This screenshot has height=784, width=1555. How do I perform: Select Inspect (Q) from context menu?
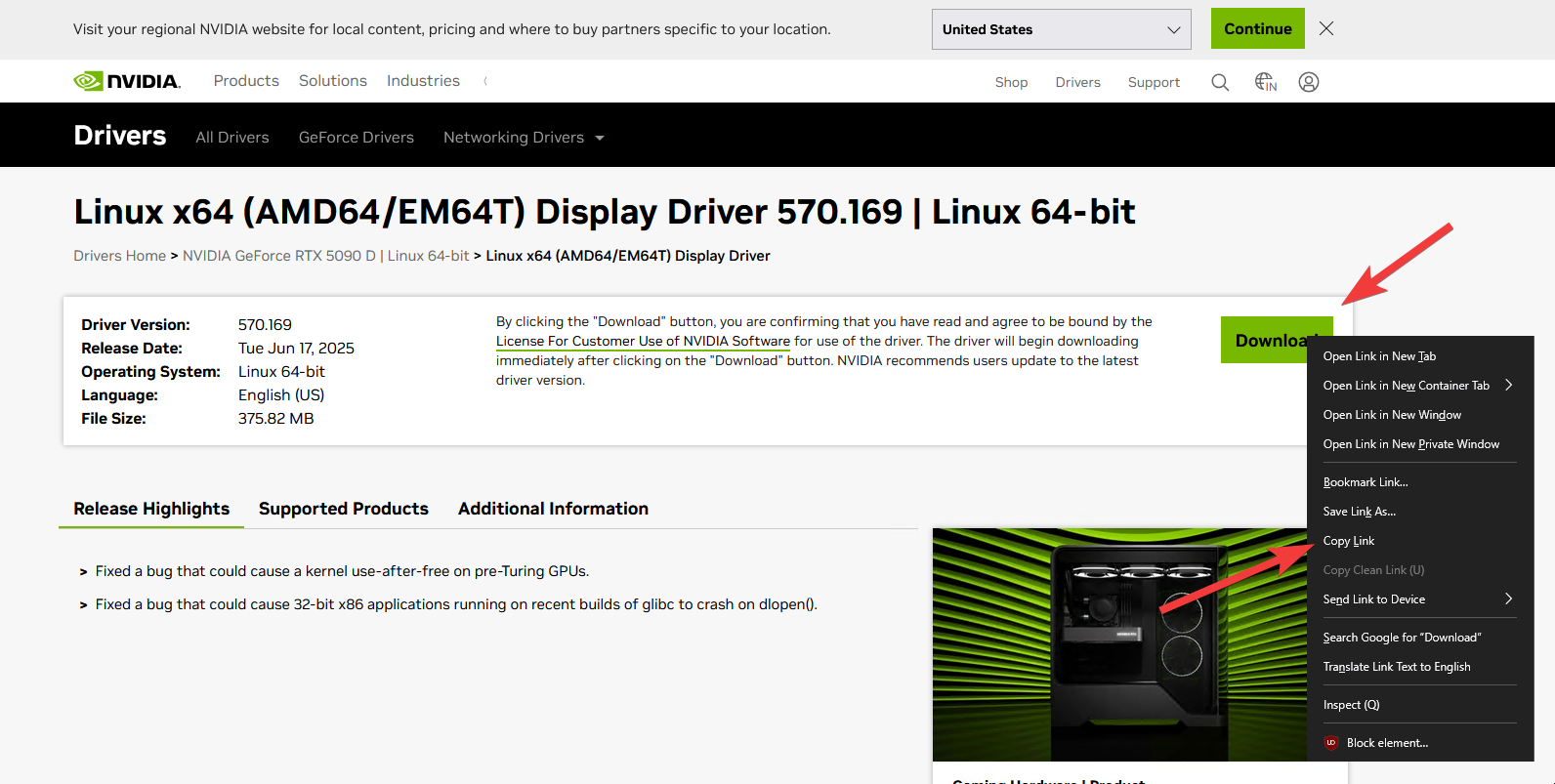coord(1420,705)
